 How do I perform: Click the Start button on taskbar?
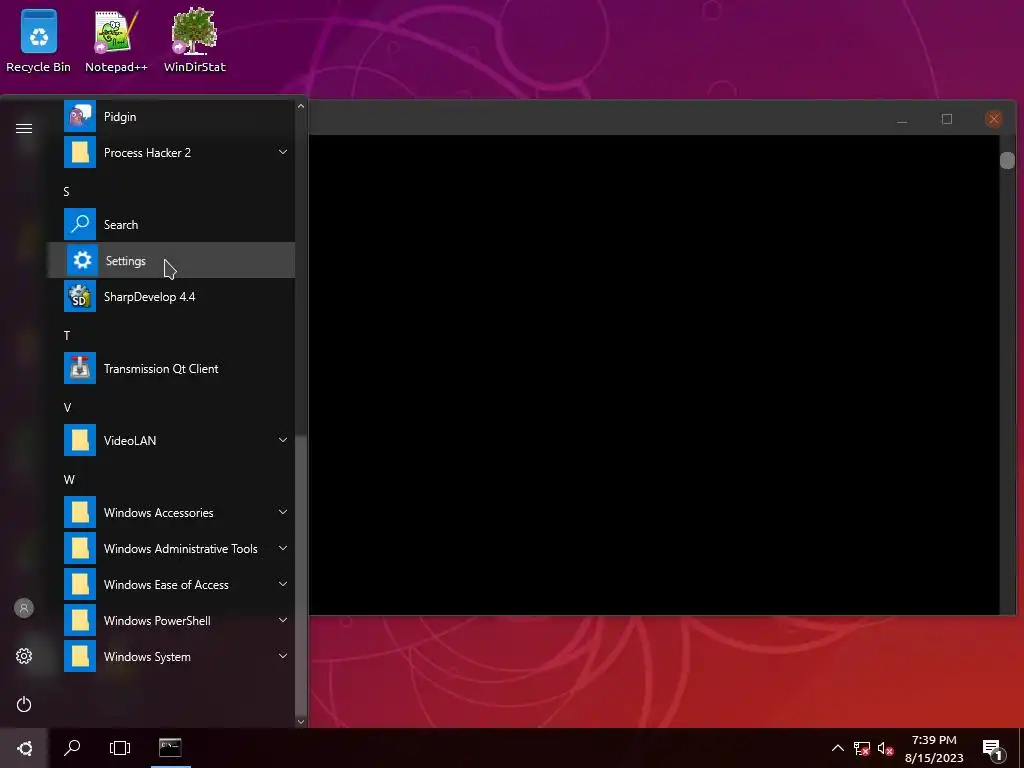tap(24, 748)
